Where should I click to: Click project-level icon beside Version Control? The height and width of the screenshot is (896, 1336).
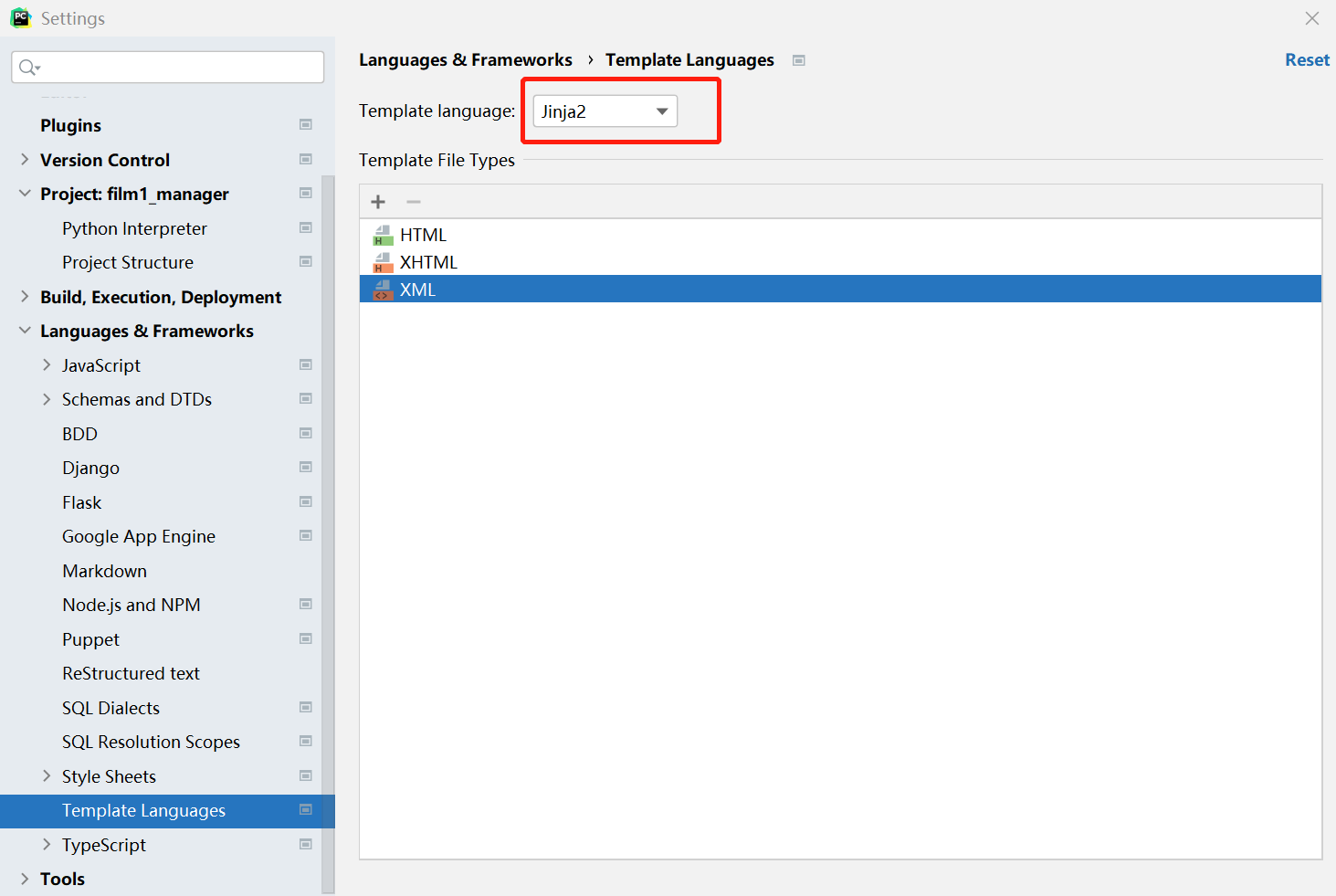click(x=306, y=159)
